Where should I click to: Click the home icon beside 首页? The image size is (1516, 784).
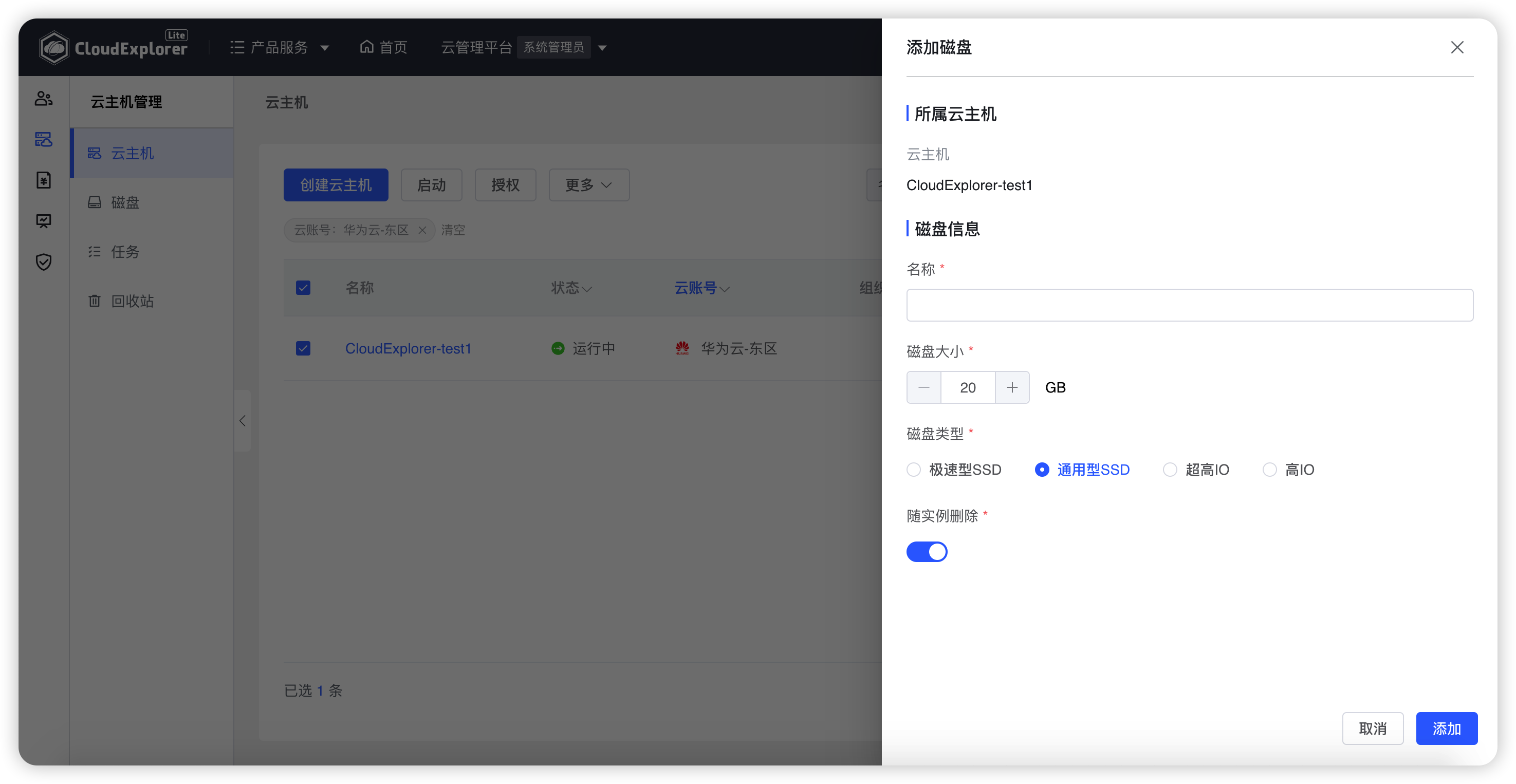pyautogui.click(x=366, y=46)
